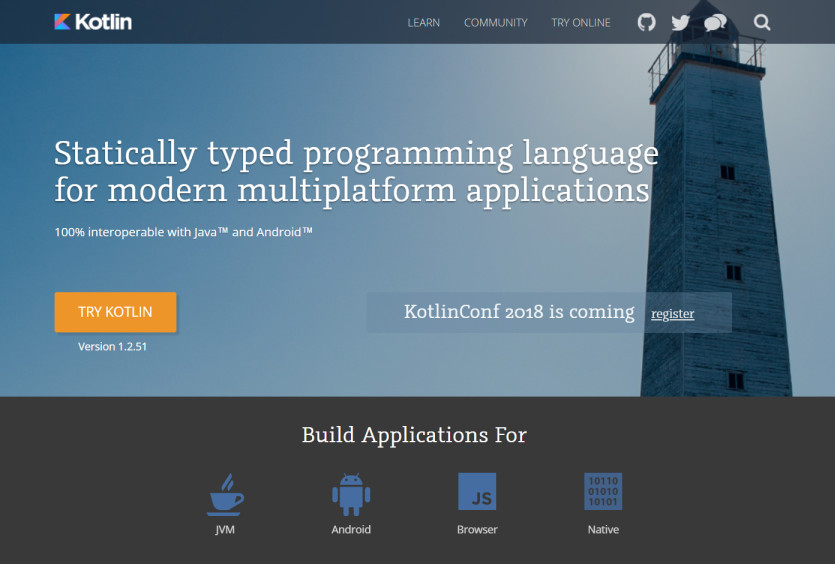The image size is (835, 564).
Task: Click the Version 1.2.51 text
Action: click(112, 347)
